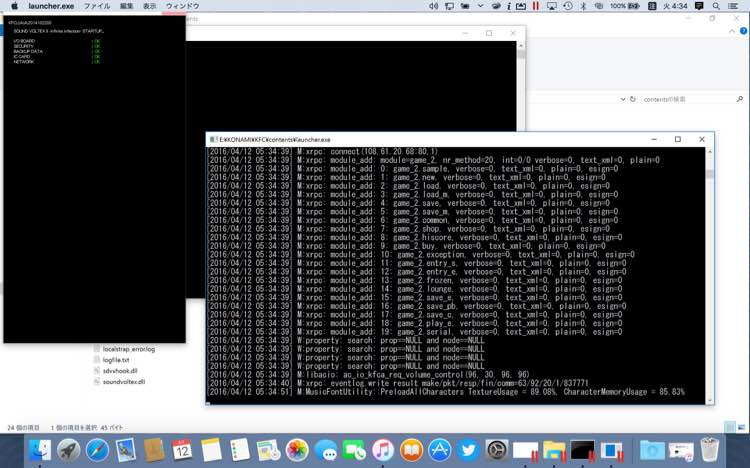Click the Explorer help question mark icon
Viewport: 750px width, 468px height.
pos(744,31)
